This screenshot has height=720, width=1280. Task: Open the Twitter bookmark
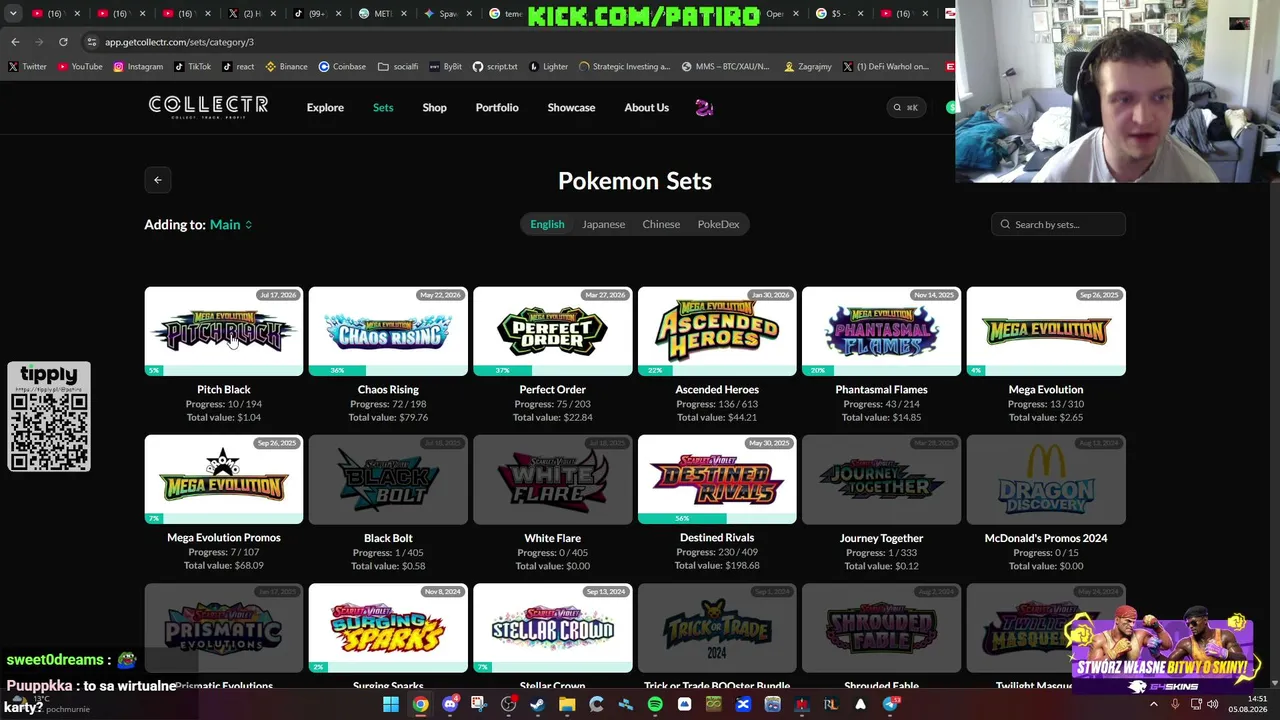tap(28, 67)
